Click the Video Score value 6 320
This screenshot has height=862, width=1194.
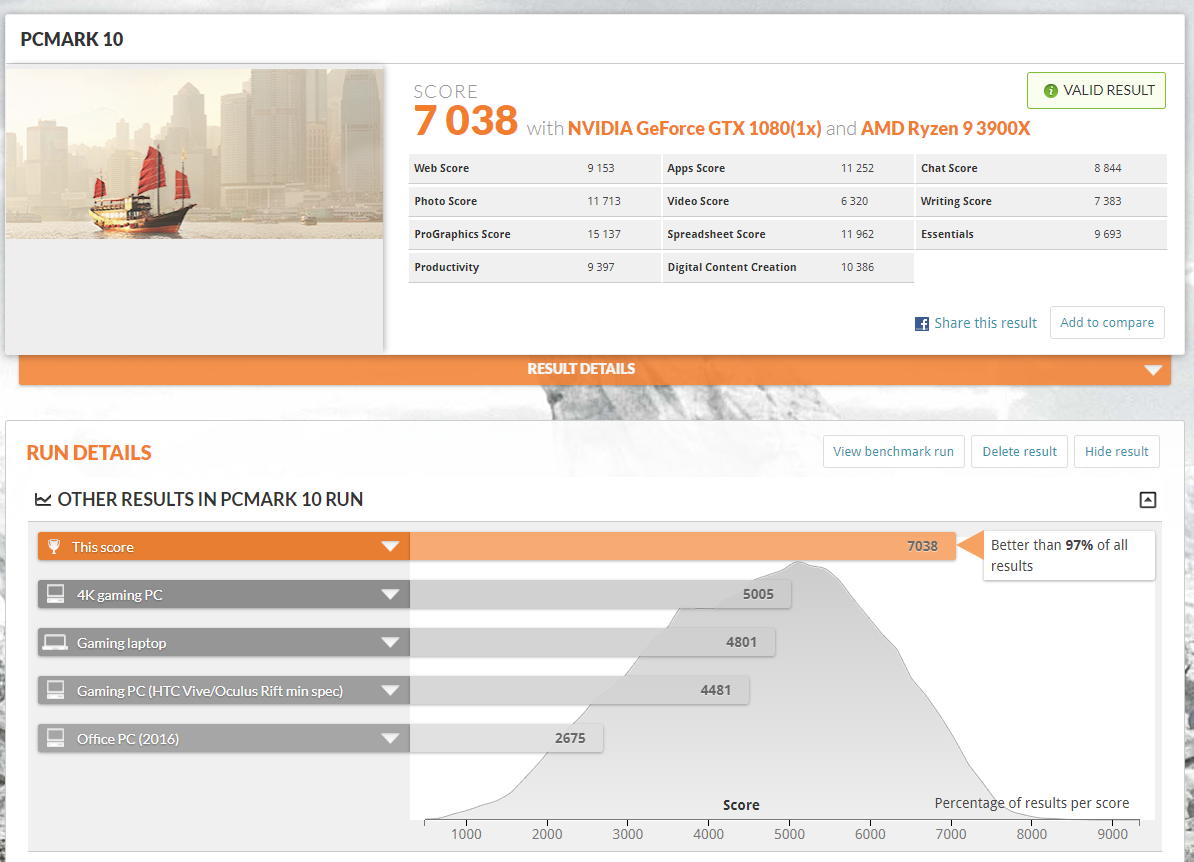coord(854,201)
